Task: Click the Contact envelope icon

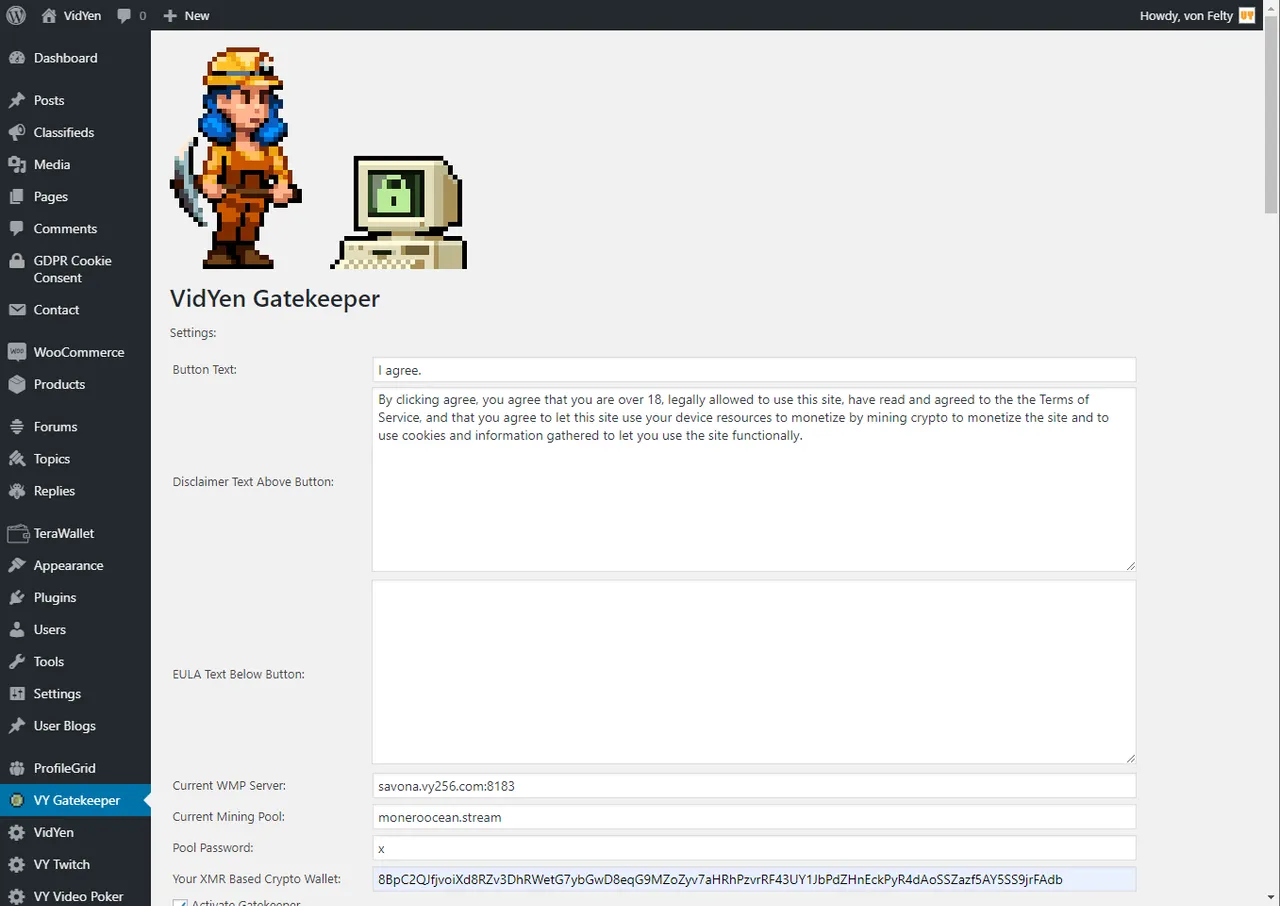Action: click(x=16, y=310)
